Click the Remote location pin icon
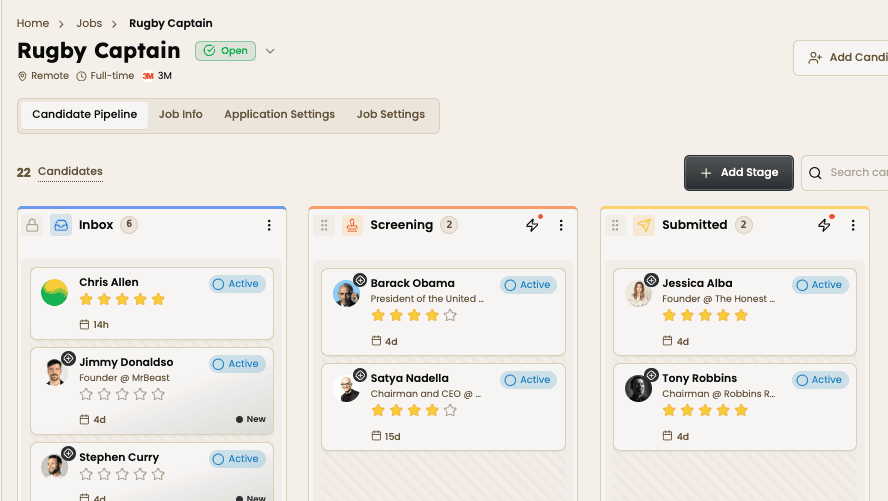Image resolution: width=888 pixels, height=501 pixels. 22,76
